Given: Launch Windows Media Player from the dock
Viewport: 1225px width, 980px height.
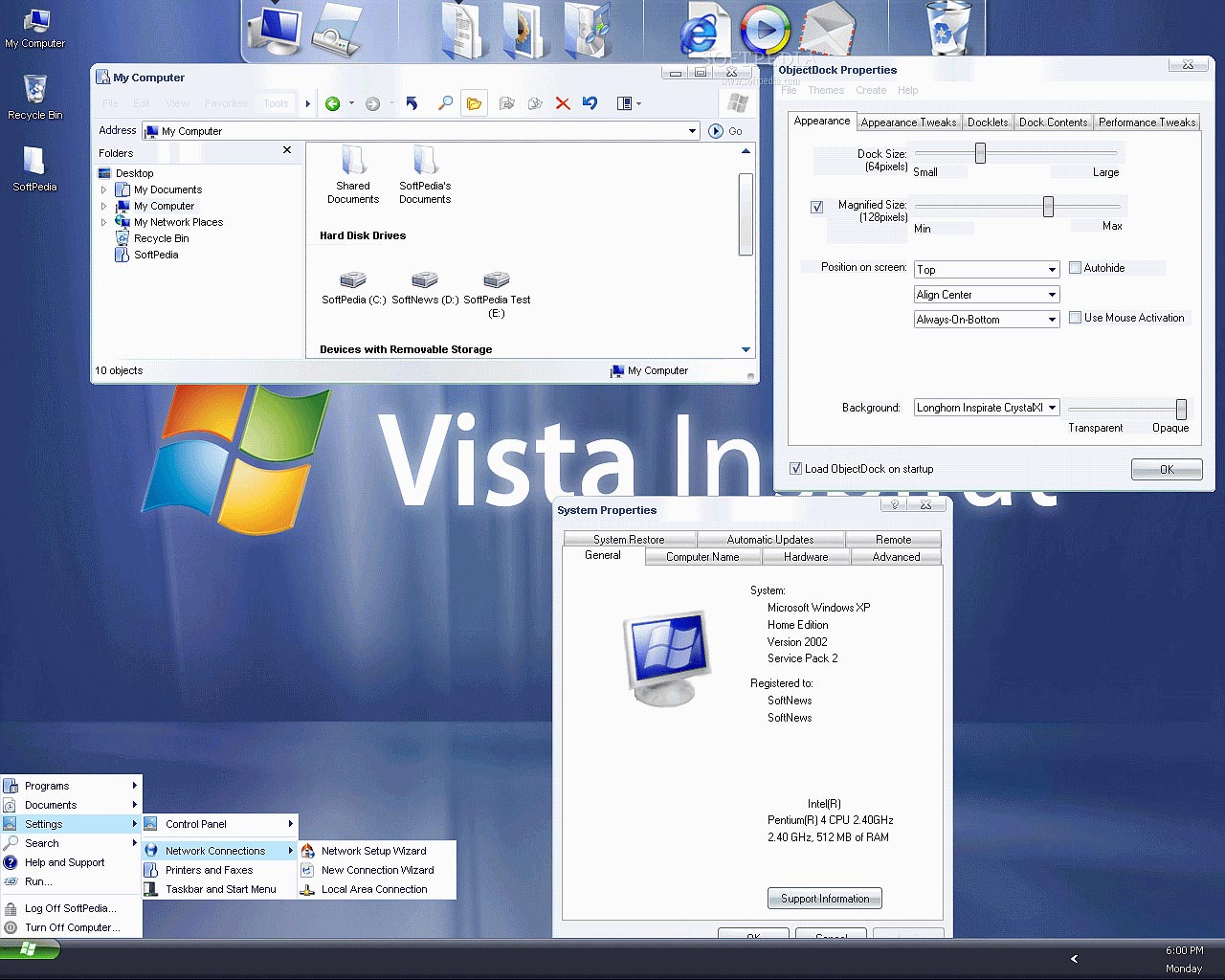Looking at the screenshot, I should tap(766, 30).
